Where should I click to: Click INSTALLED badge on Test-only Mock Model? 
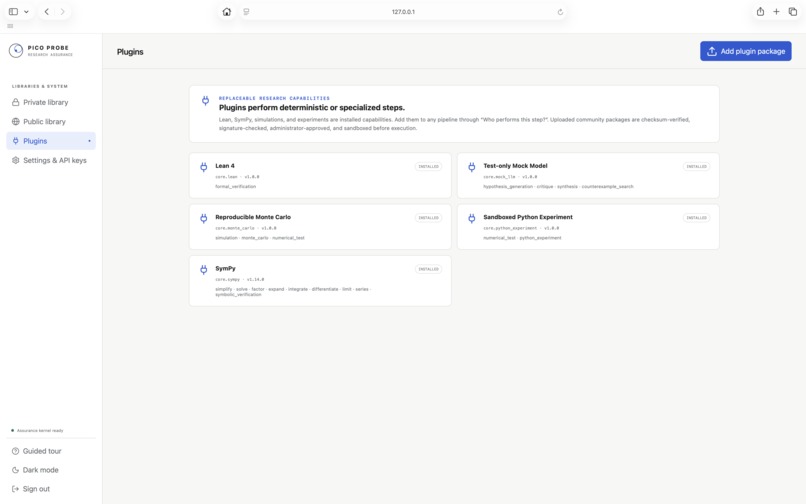point(697,167)
